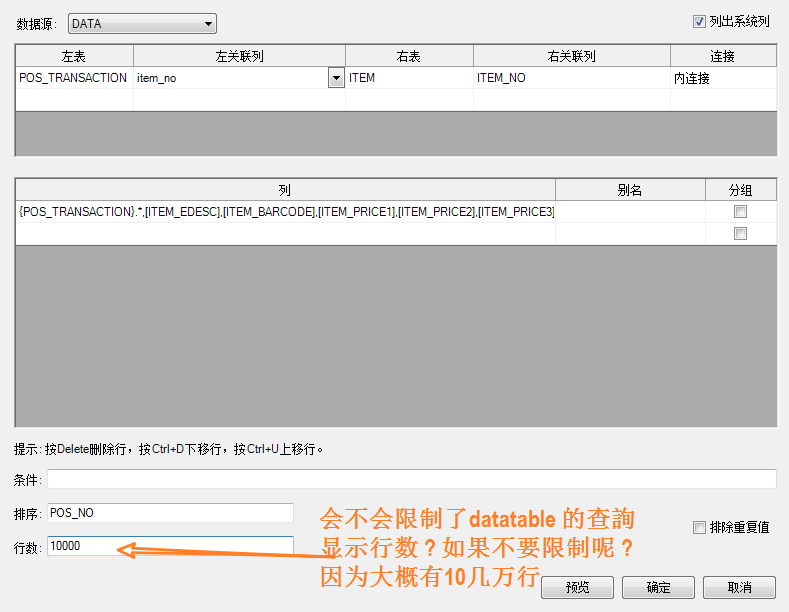Click into the 排序 field containing POS_NO

(171, 513)
